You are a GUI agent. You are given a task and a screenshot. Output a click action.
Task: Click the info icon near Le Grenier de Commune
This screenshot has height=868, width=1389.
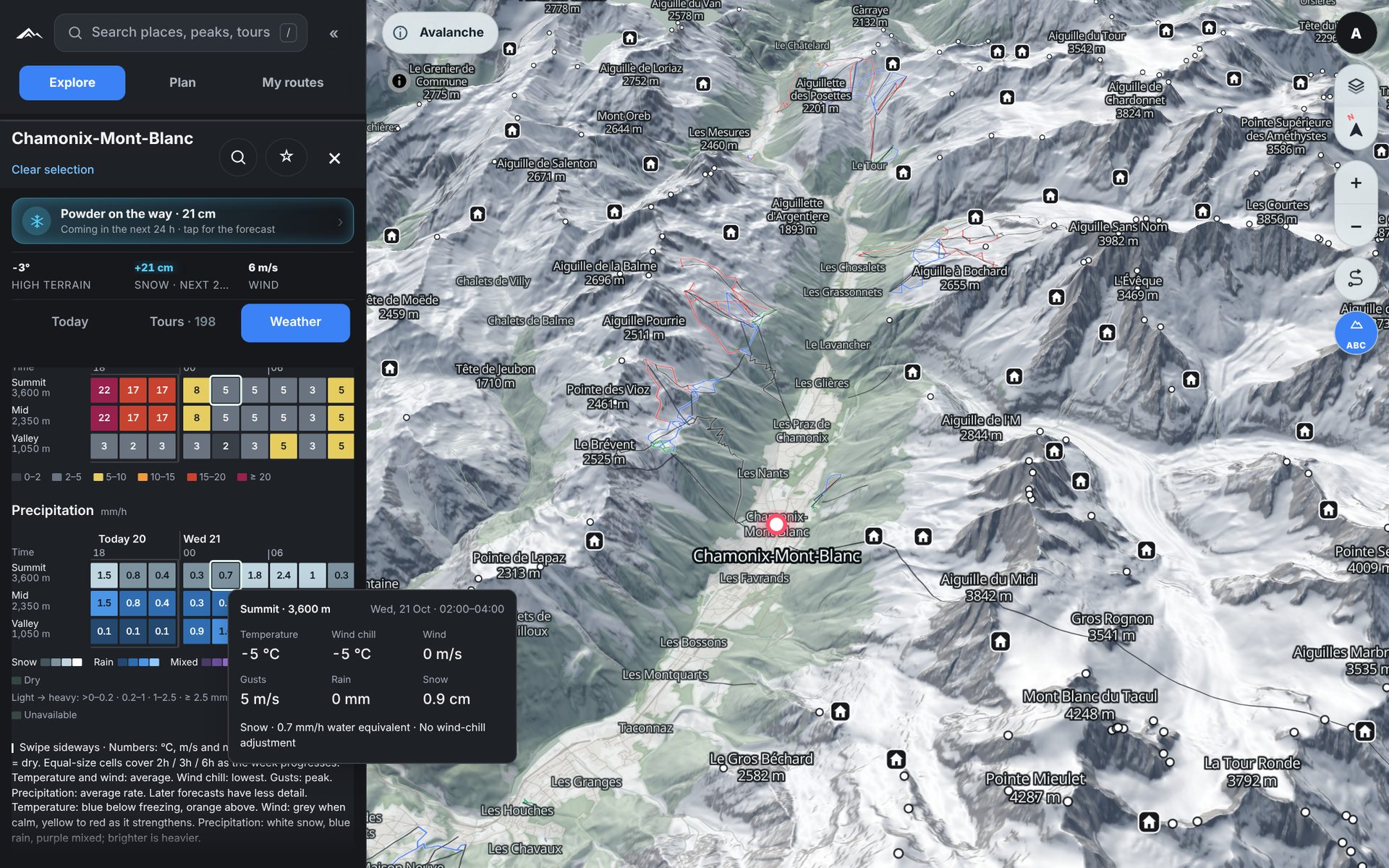[399, 81]
